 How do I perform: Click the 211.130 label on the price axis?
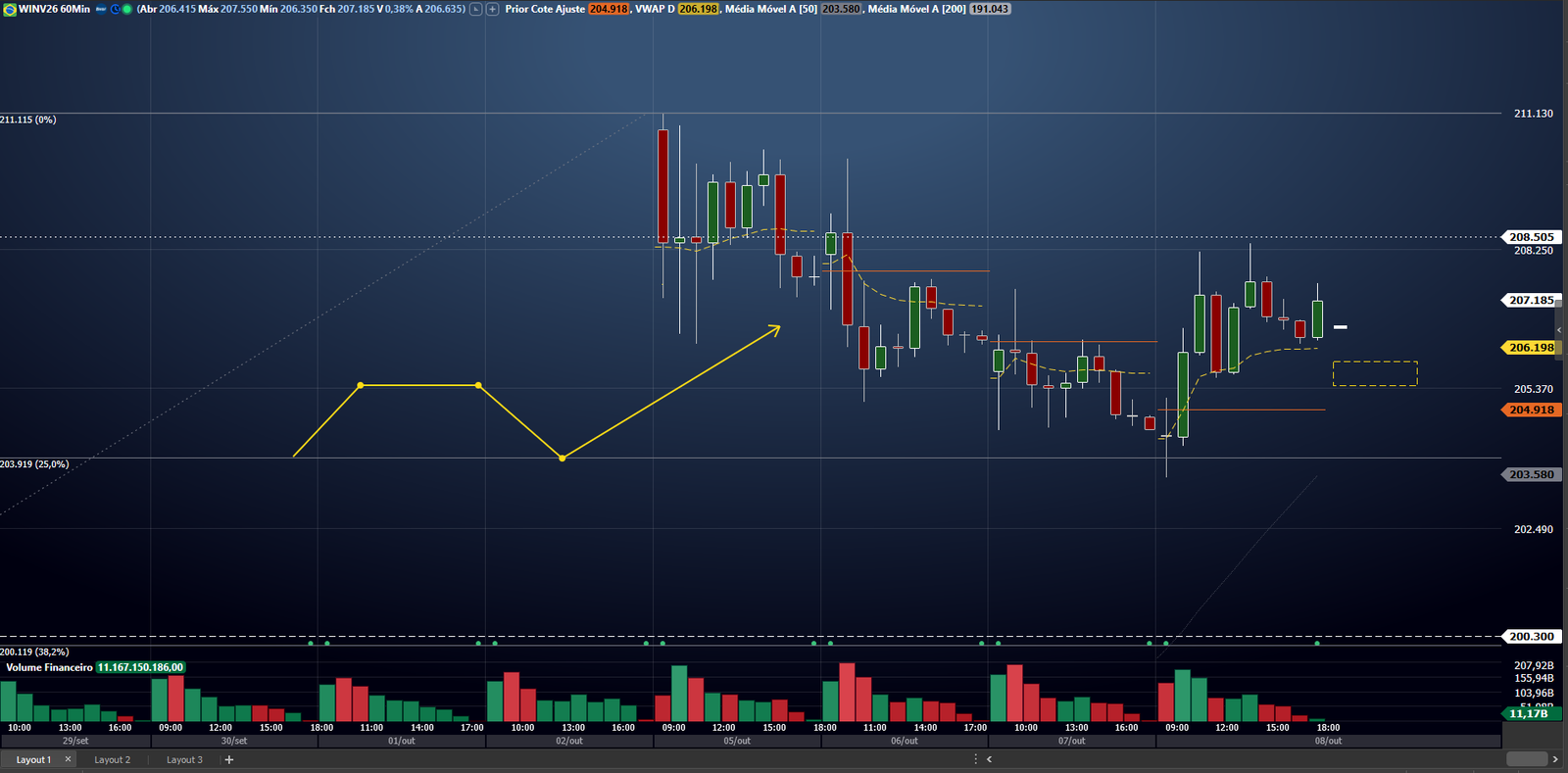point(1534,114)
